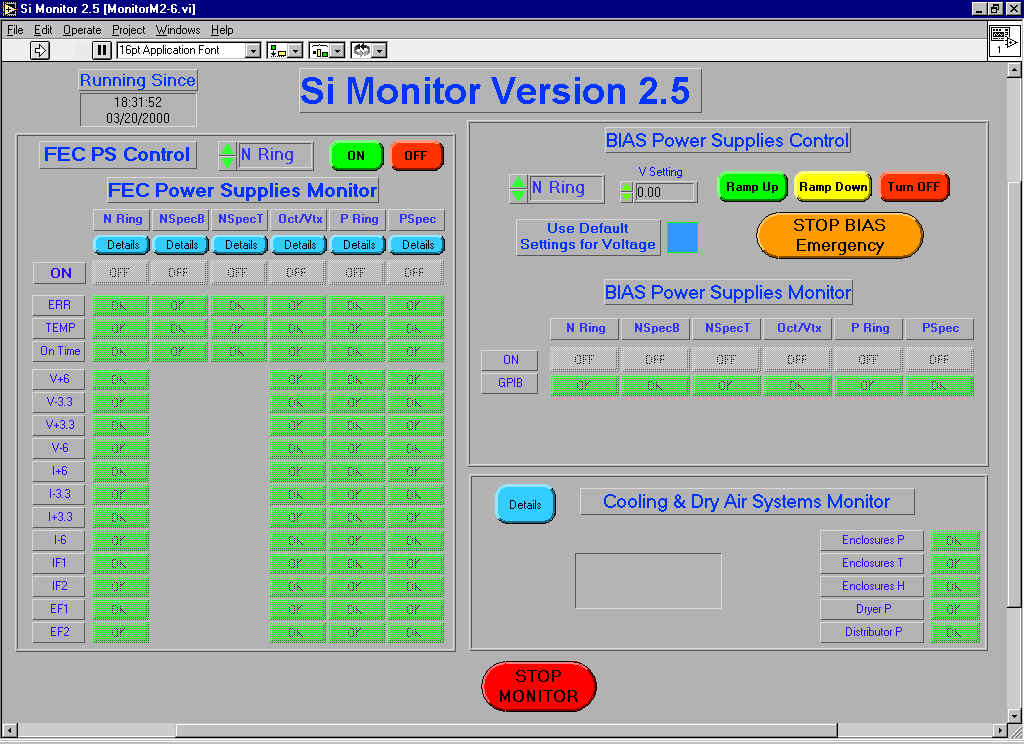The width and height of the screenshot is (1024, 744).
Task: Open Cooling & Dry Air Details button
Action: tap(525, 504)
